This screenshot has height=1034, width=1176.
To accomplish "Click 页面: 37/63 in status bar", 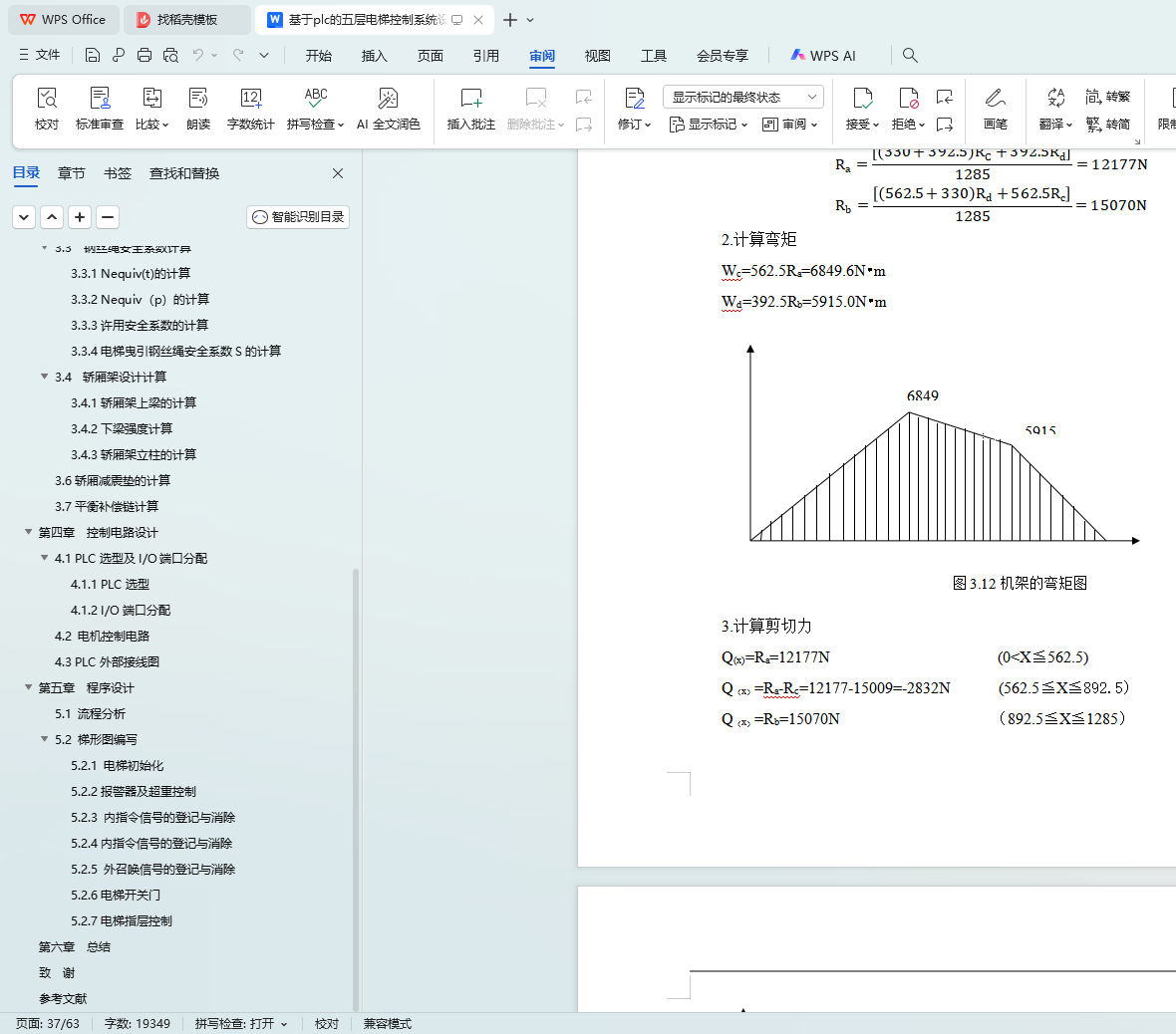I will (x=48, y=1024).
